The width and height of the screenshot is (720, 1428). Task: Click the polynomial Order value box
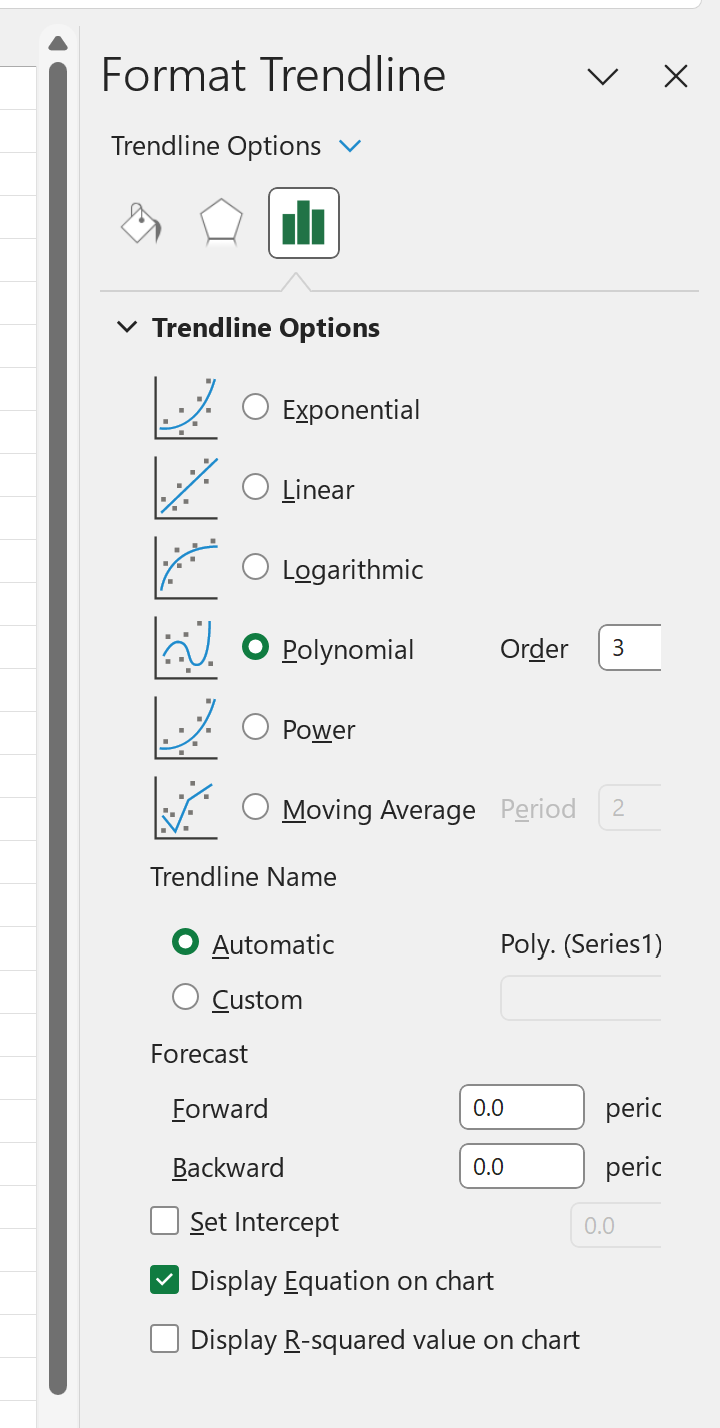coord(630,648)
